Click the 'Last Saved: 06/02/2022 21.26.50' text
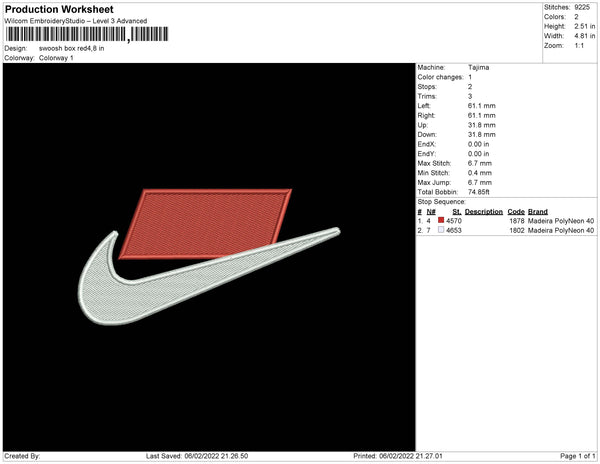Image resolution: width=600 pixels, height=464 pixels. (x=197, y=456)
